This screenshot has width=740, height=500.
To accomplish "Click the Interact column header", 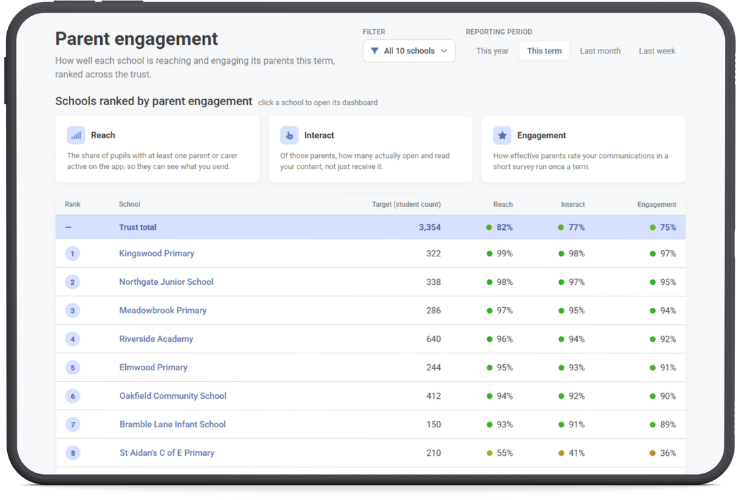I will click(x=572, y=204).
